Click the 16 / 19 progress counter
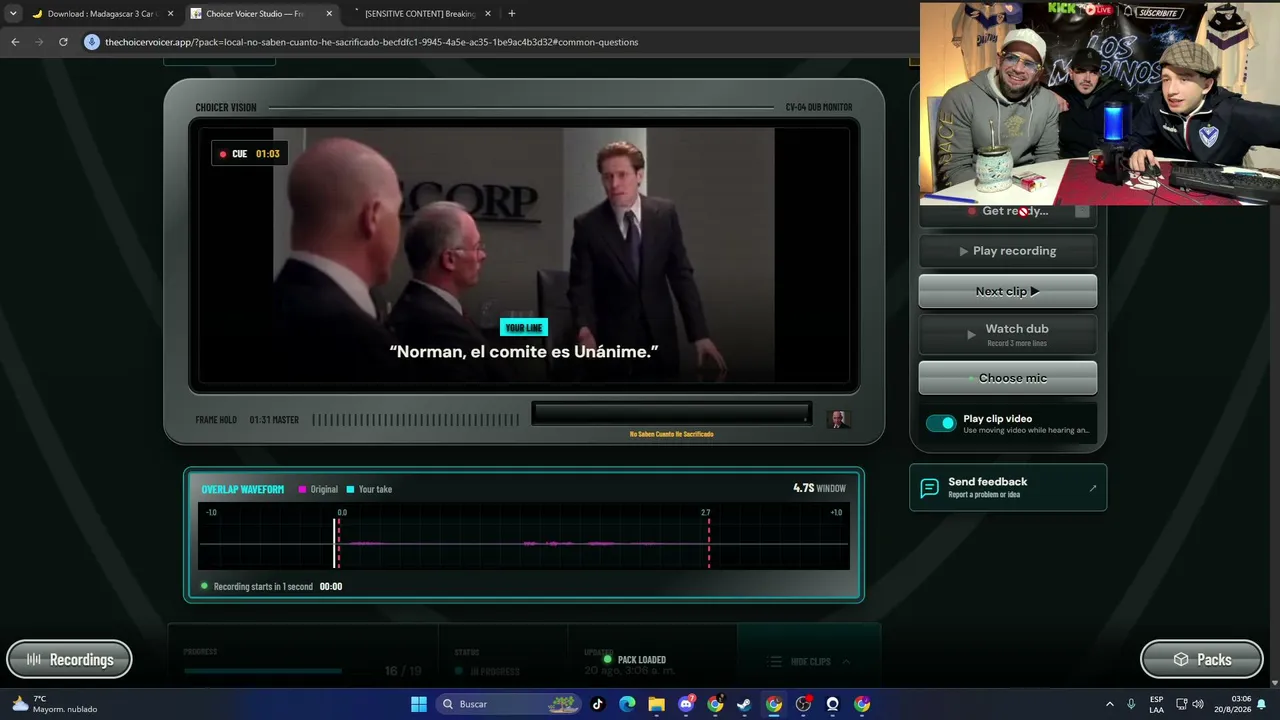The width and height of the screenshot is (1280, 720). pos(403,671)
